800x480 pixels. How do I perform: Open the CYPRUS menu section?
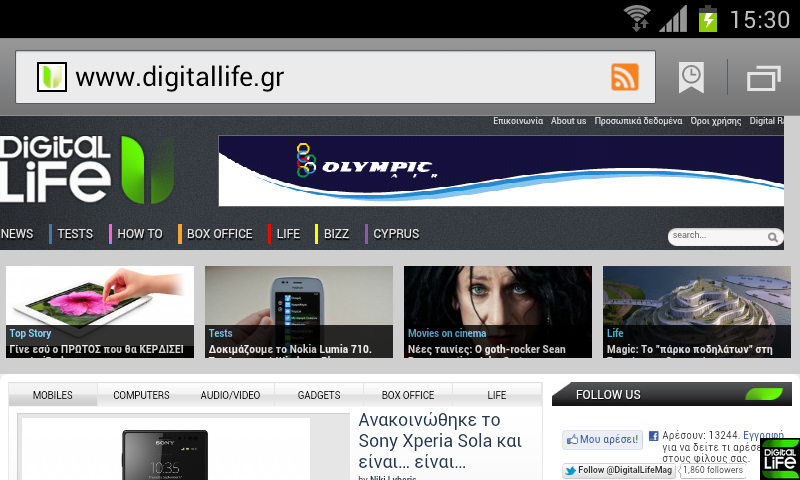coord(396,234)
